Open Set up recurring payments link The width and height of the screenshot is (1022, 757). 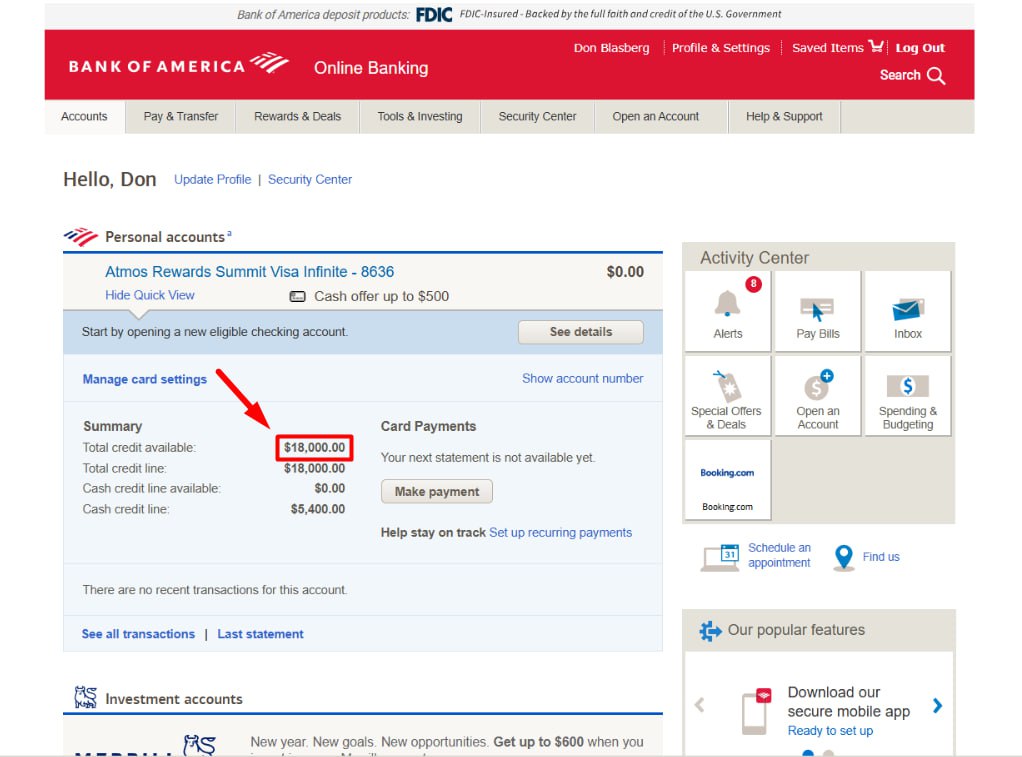click(x=560, y=533)
